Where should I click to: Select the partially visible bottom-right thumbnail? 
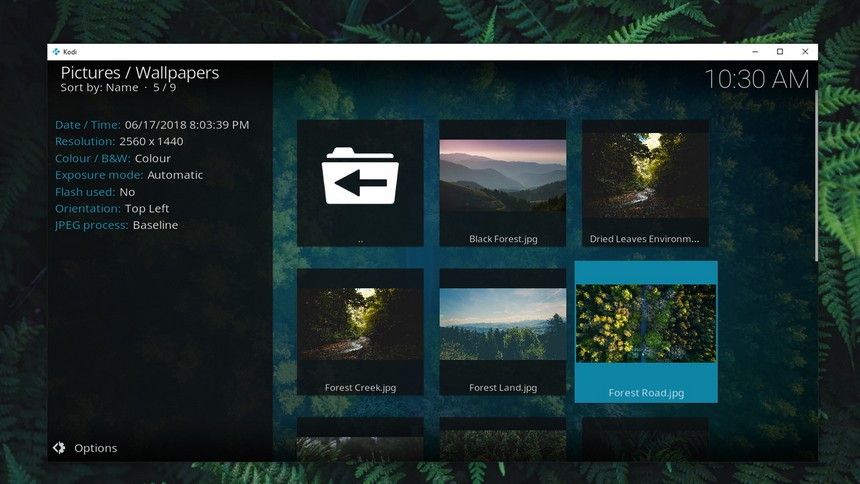point(645,440)
